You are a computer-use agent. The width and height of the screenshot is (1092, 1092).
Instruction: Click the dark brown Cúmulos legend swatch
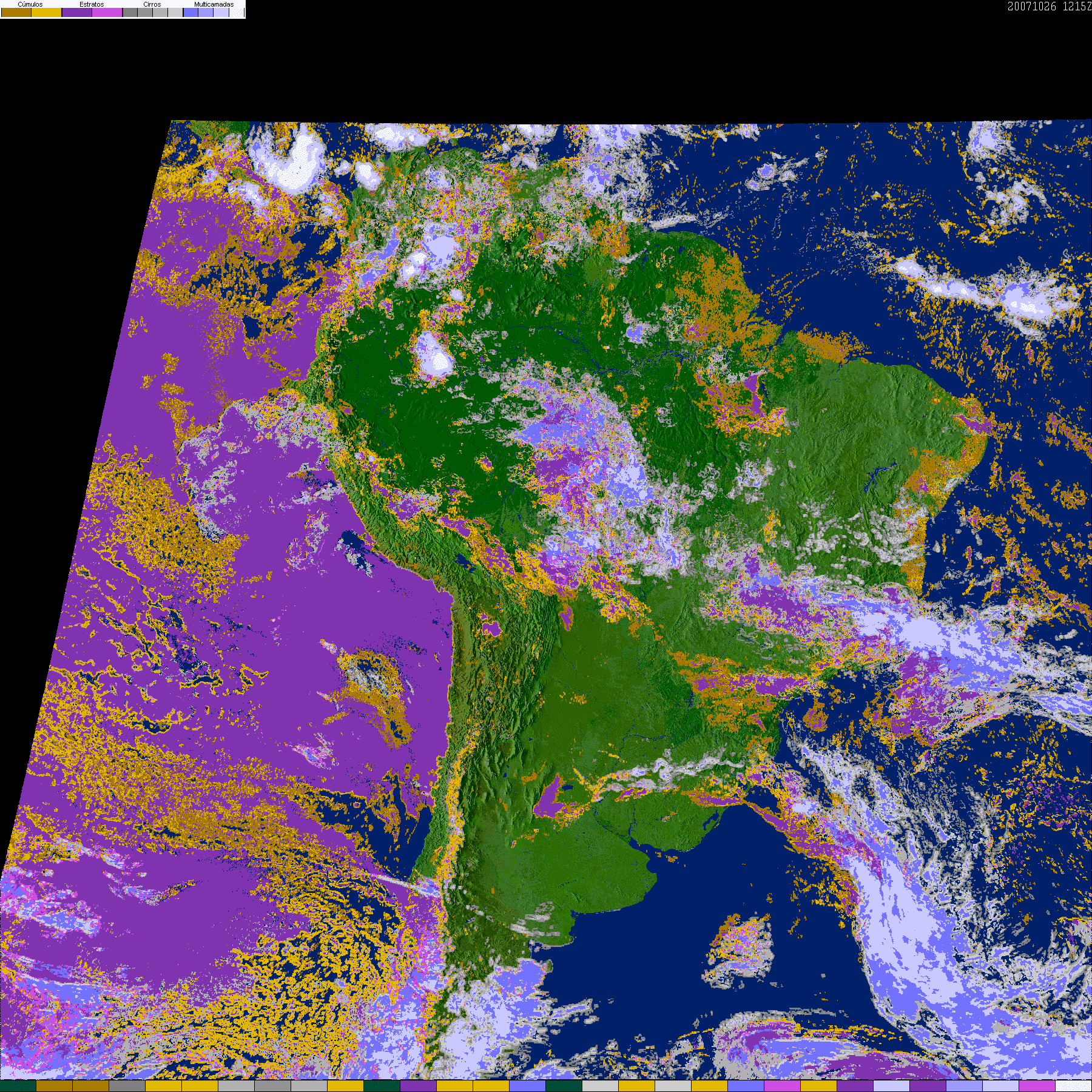pyautogui.click(x=16, y=13)
